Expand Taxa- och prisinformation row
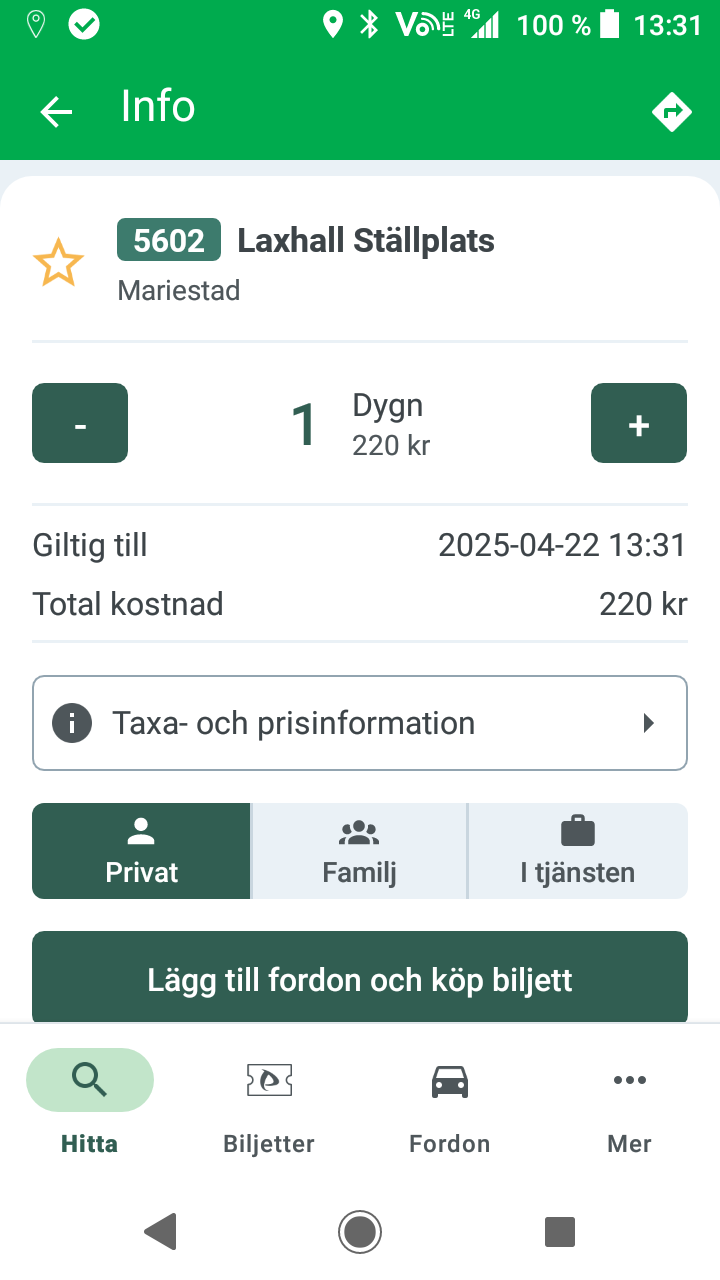Viewport: 720px width, 1280px height. 360,723
